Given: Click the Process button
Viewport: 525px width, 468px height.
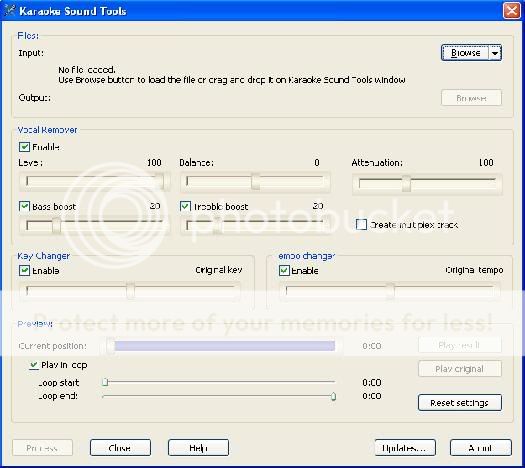Looking at the screenshot, I should point(42,448).
